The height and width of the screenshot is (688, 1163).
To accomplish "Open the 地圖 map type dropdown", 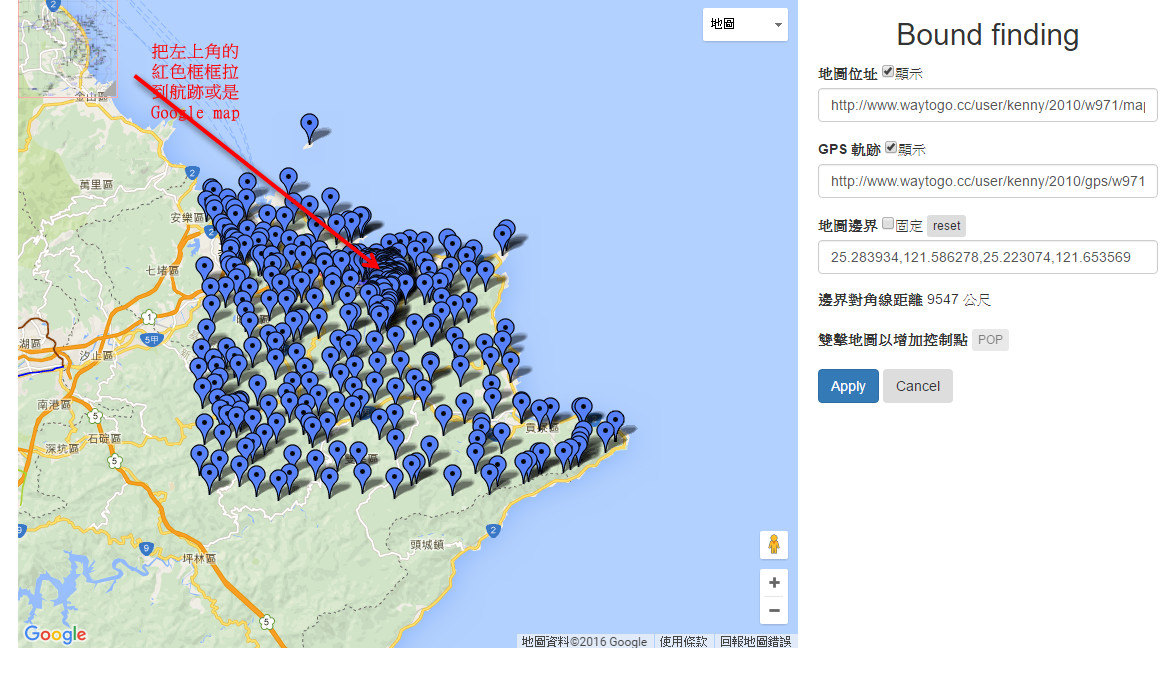I will pyautogui.click(x=745, y=24).
